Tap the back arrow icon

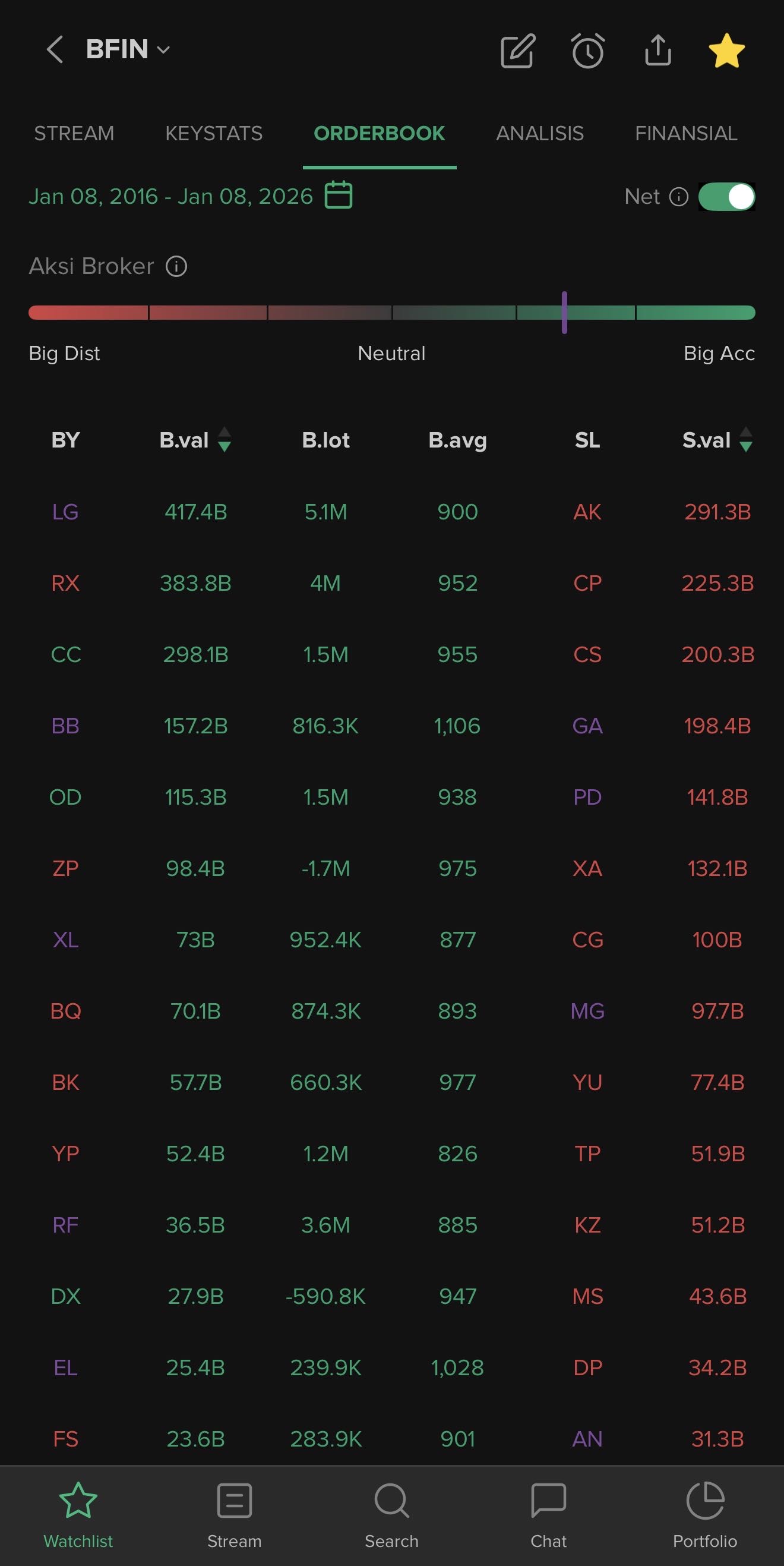55,49
